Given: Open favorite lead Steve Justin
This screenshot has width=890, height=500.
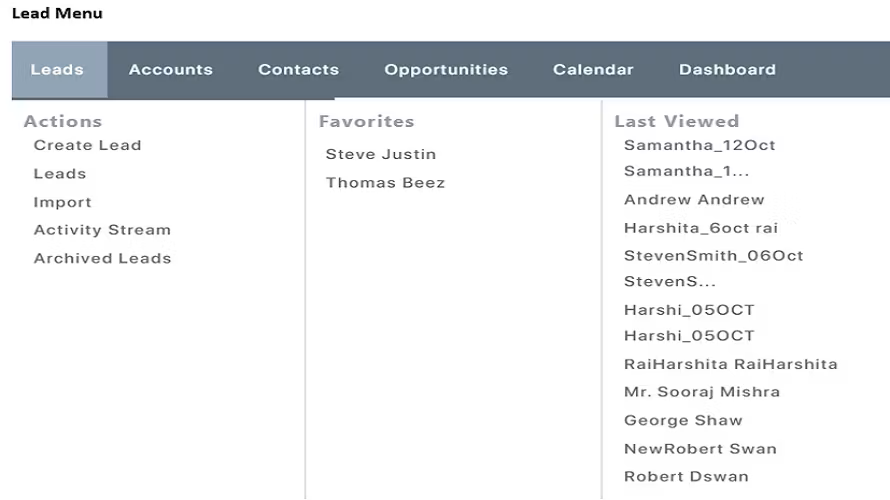Looking at the screenshot, I should [x=381, y=155].
